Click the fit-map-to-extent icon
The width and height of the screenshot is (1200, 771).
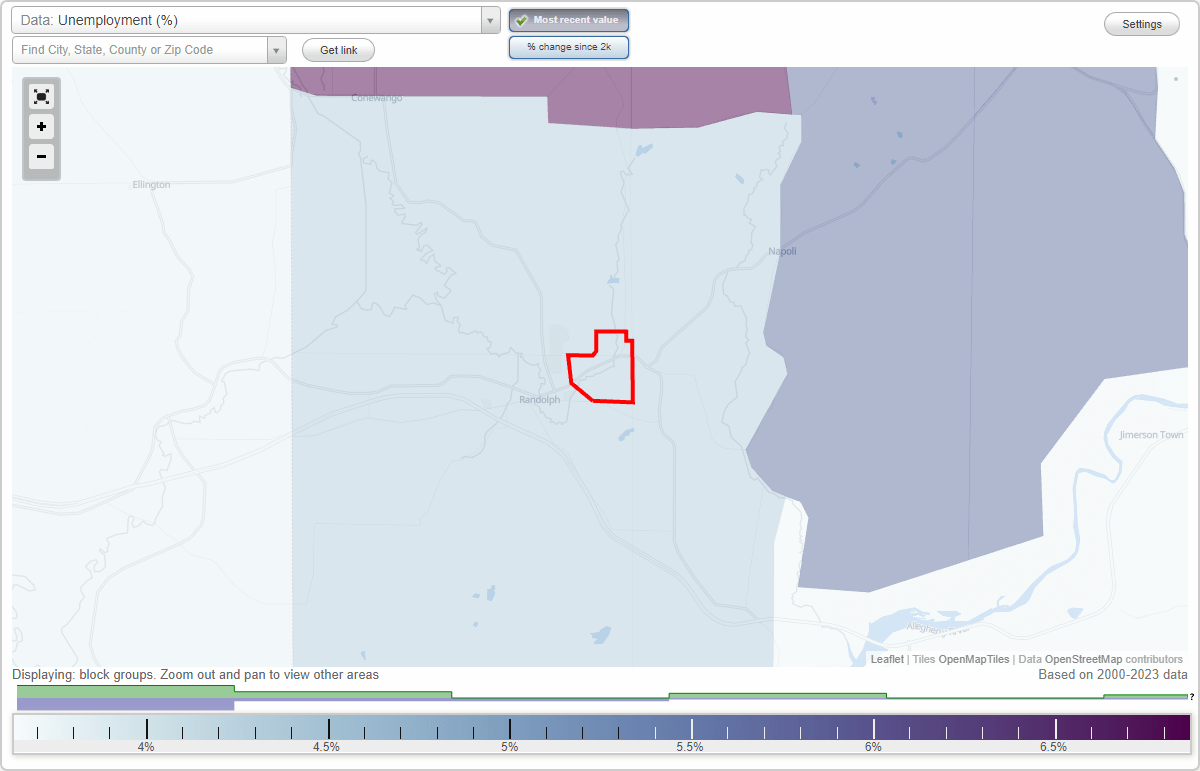pyautogui.click(x=41, y=96)
